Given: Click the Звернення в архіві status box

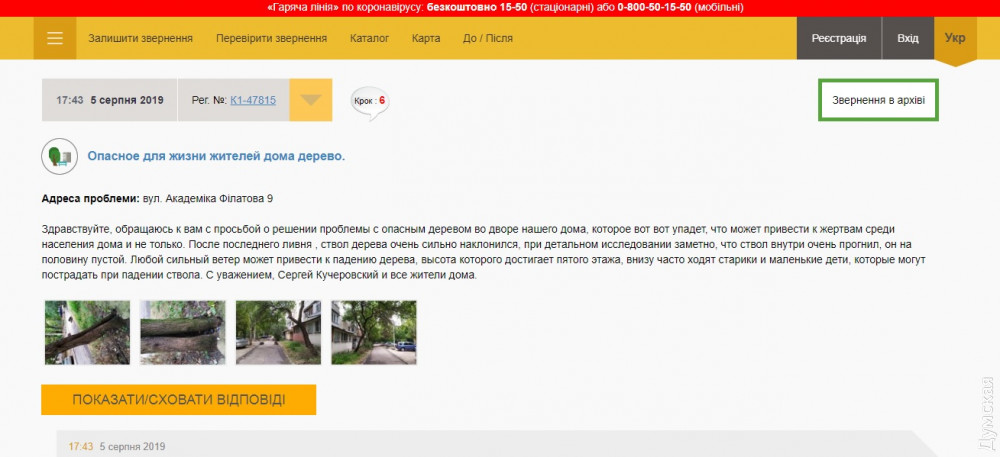Looking at the screenshot, I should [x=878, y=100].
